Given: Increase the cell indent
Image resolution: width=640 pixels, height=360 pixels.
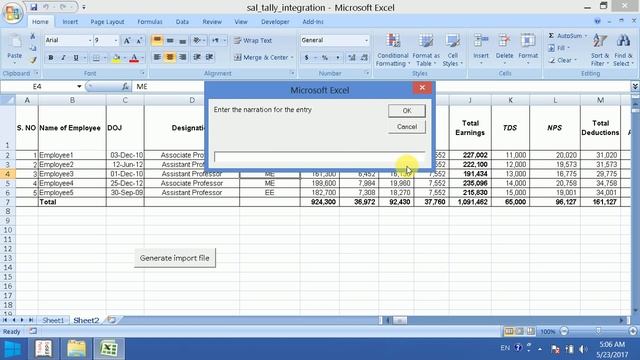Looking at the screenshot, I should [x=209, y=57].
